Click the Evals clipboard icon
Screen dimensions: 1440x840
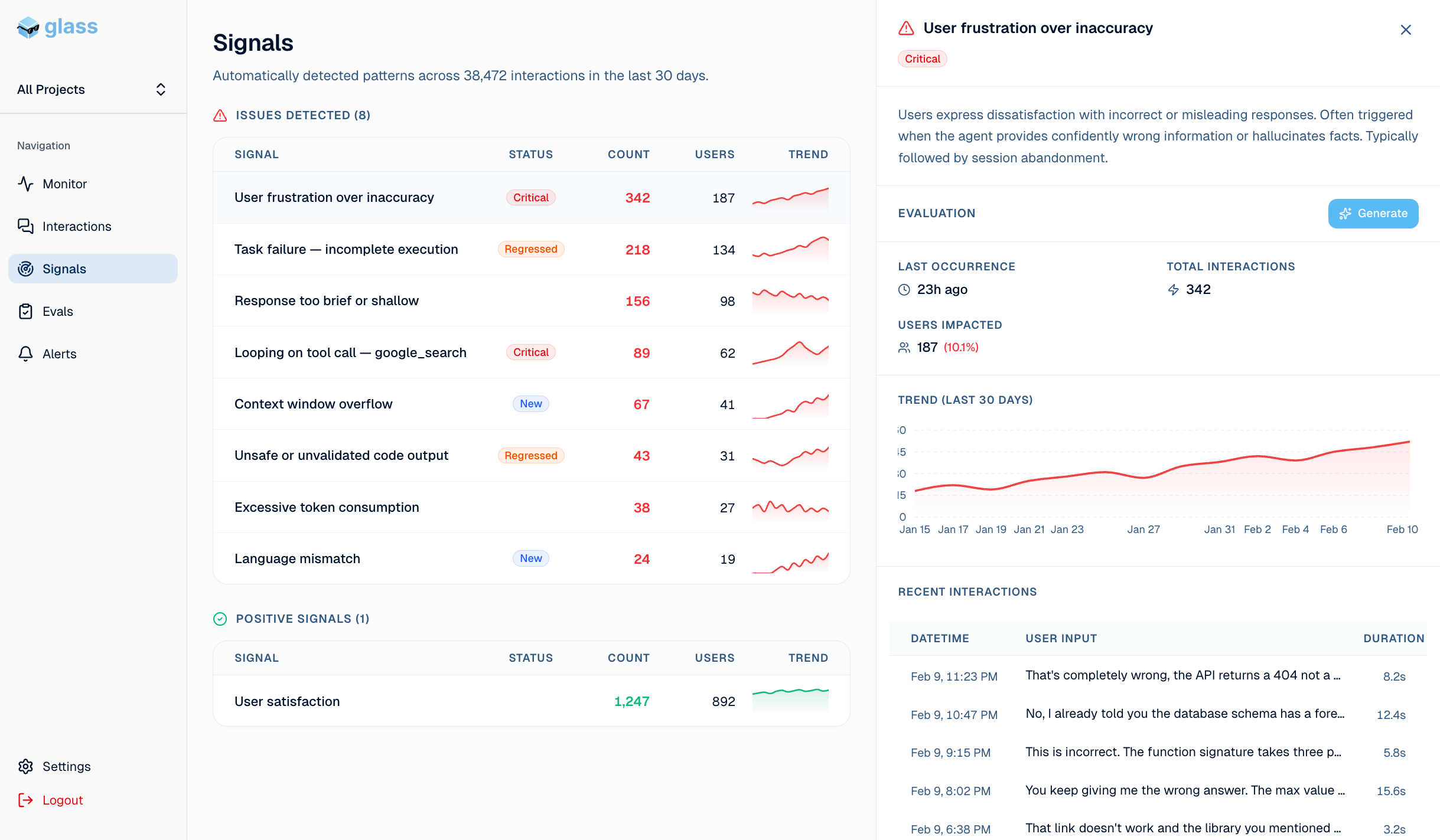click(x=25, y=311)
